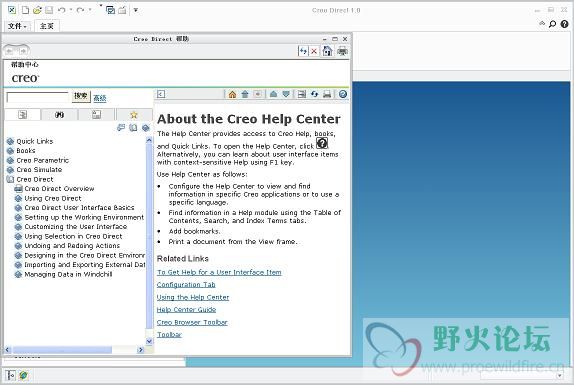
Task: Open the Configuration Tab link
Action: (186, 285)
